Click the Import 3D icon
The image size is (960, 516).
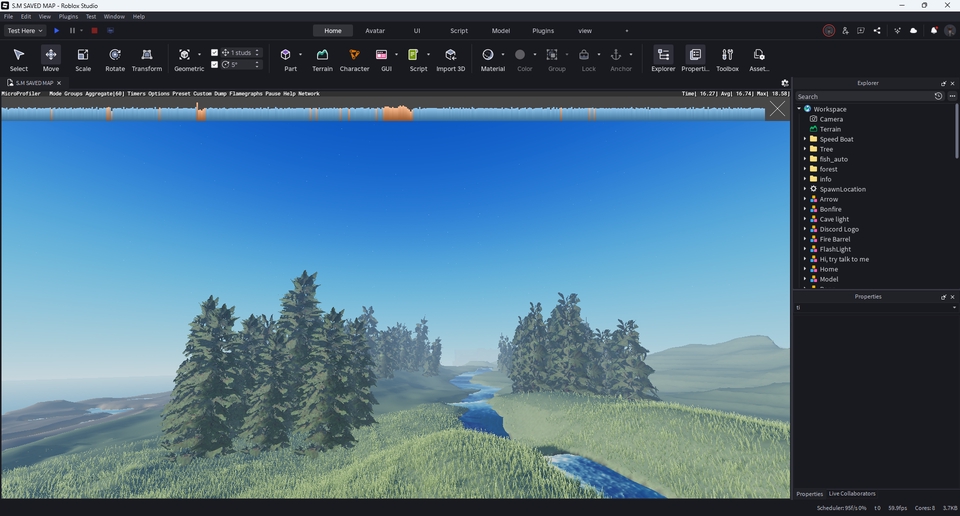[450, 59]
